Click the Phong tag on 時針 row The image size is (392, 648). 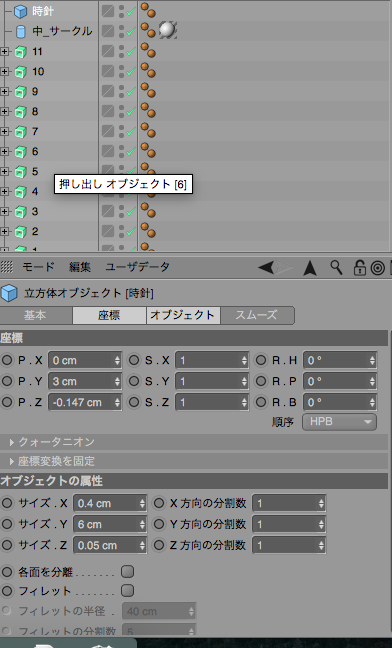(x=148, y=10)
